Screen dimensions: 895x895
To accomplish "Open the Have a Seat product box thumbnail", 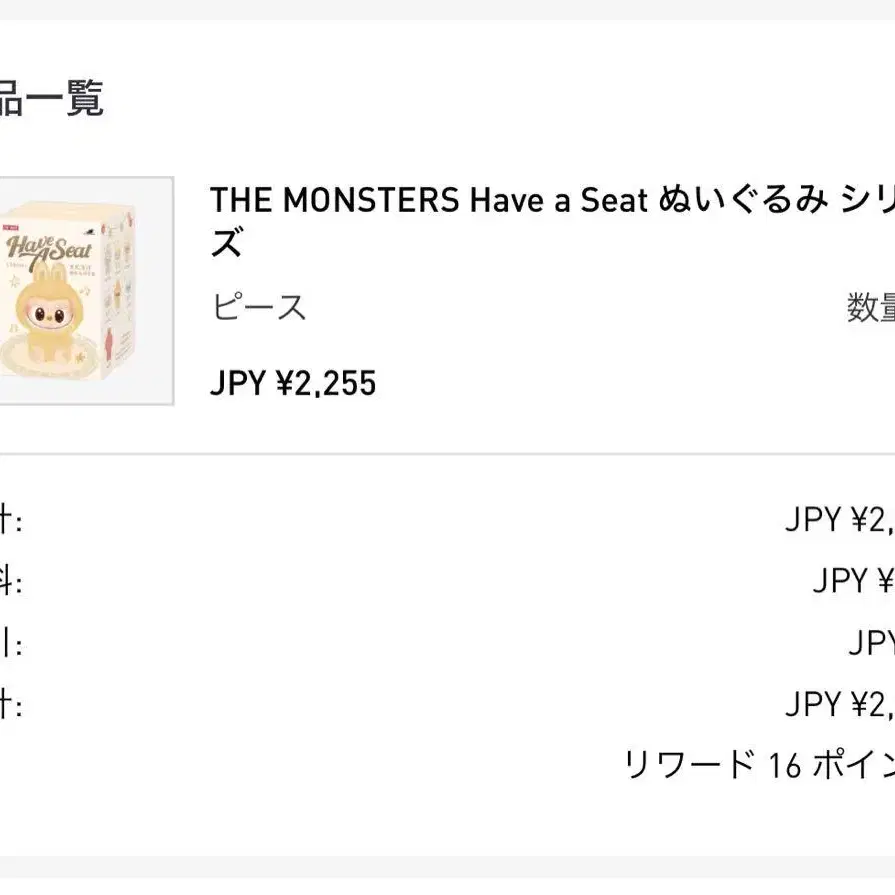I will click(x=86, y=291).
